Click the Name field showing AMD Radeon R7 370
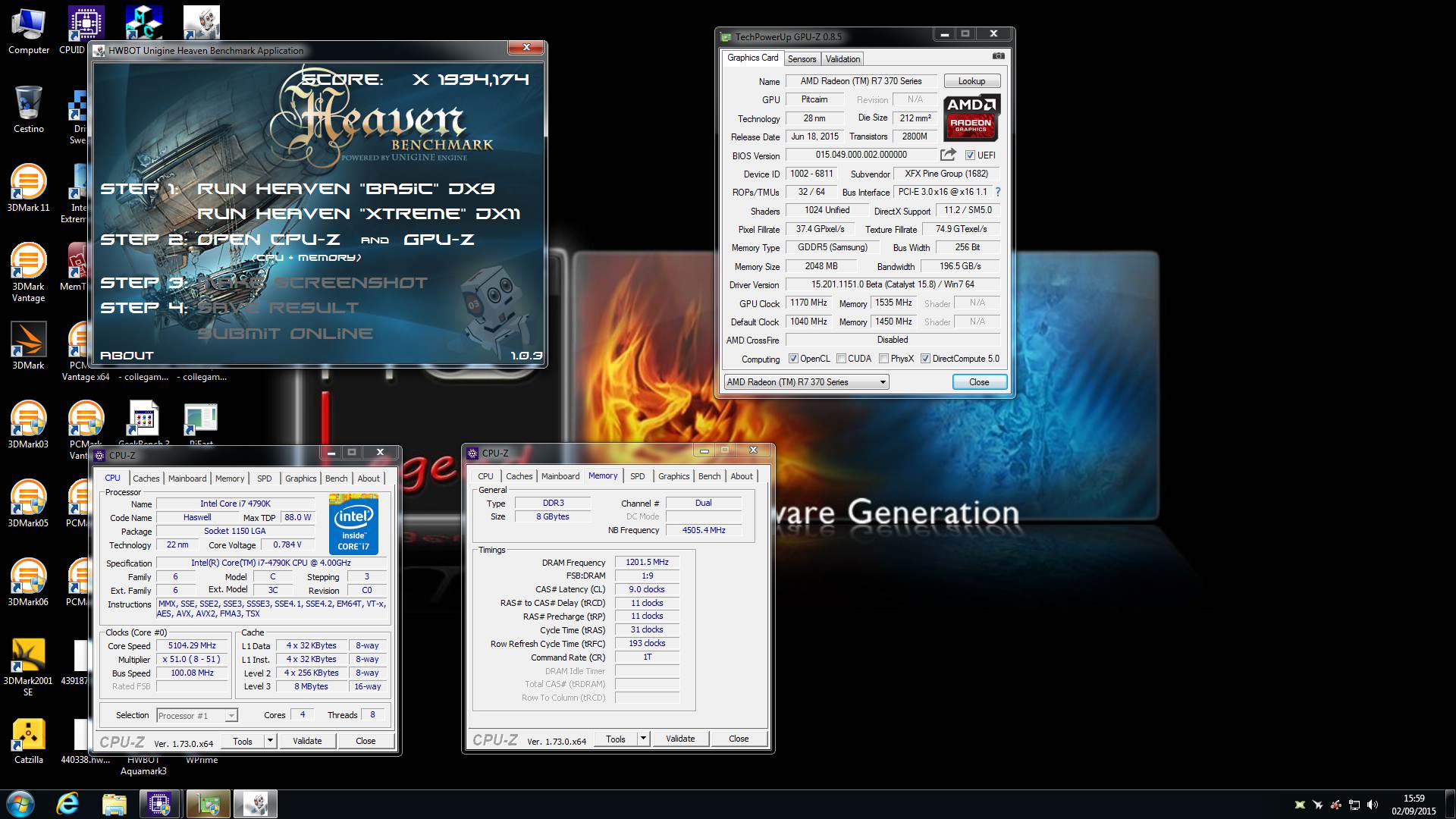The width and height of the screenshot is (1456, 819). click(861, 81)
